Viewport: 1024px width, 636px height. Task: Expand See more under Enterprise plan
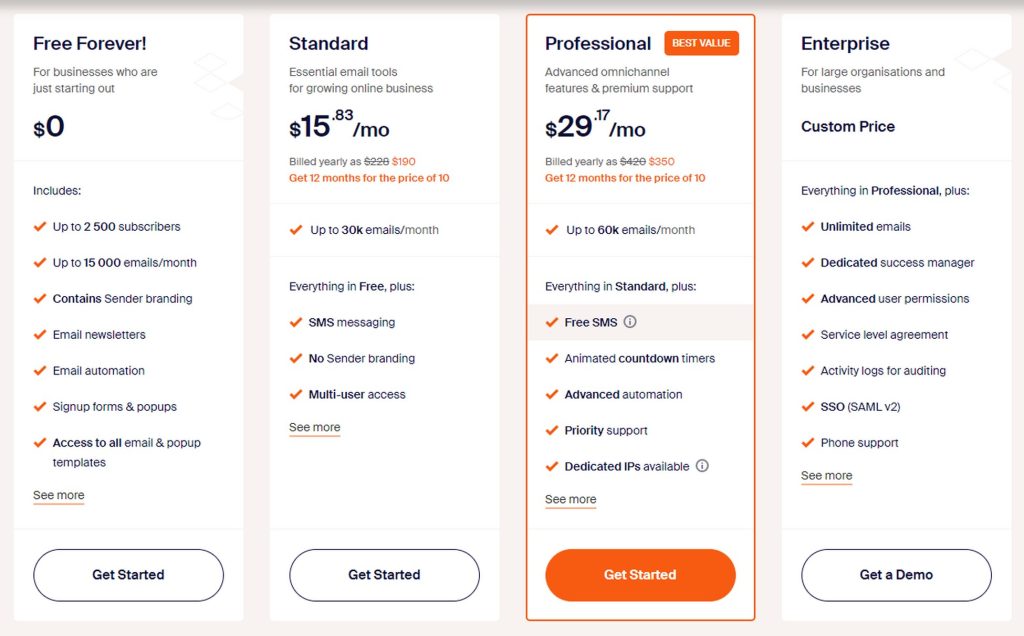(x=827, y=476)
